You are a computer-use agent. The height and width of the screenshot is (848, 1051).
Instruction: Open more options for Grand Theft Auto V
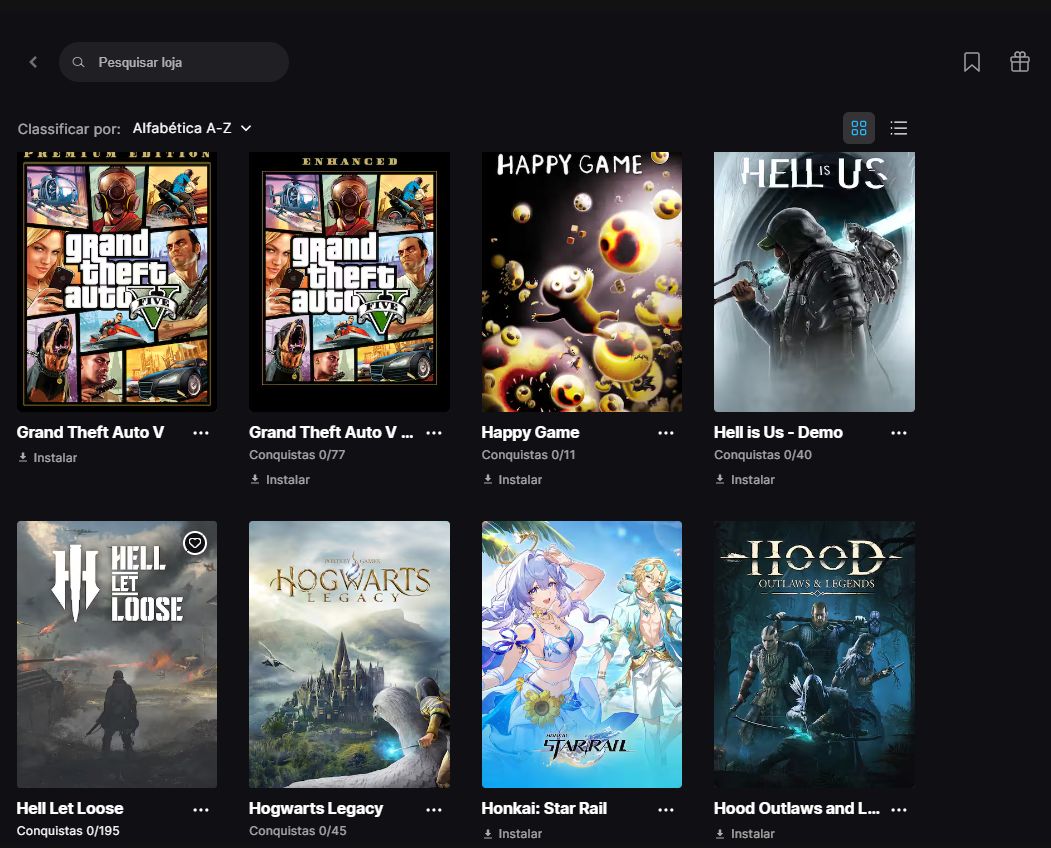pos(200,433)
